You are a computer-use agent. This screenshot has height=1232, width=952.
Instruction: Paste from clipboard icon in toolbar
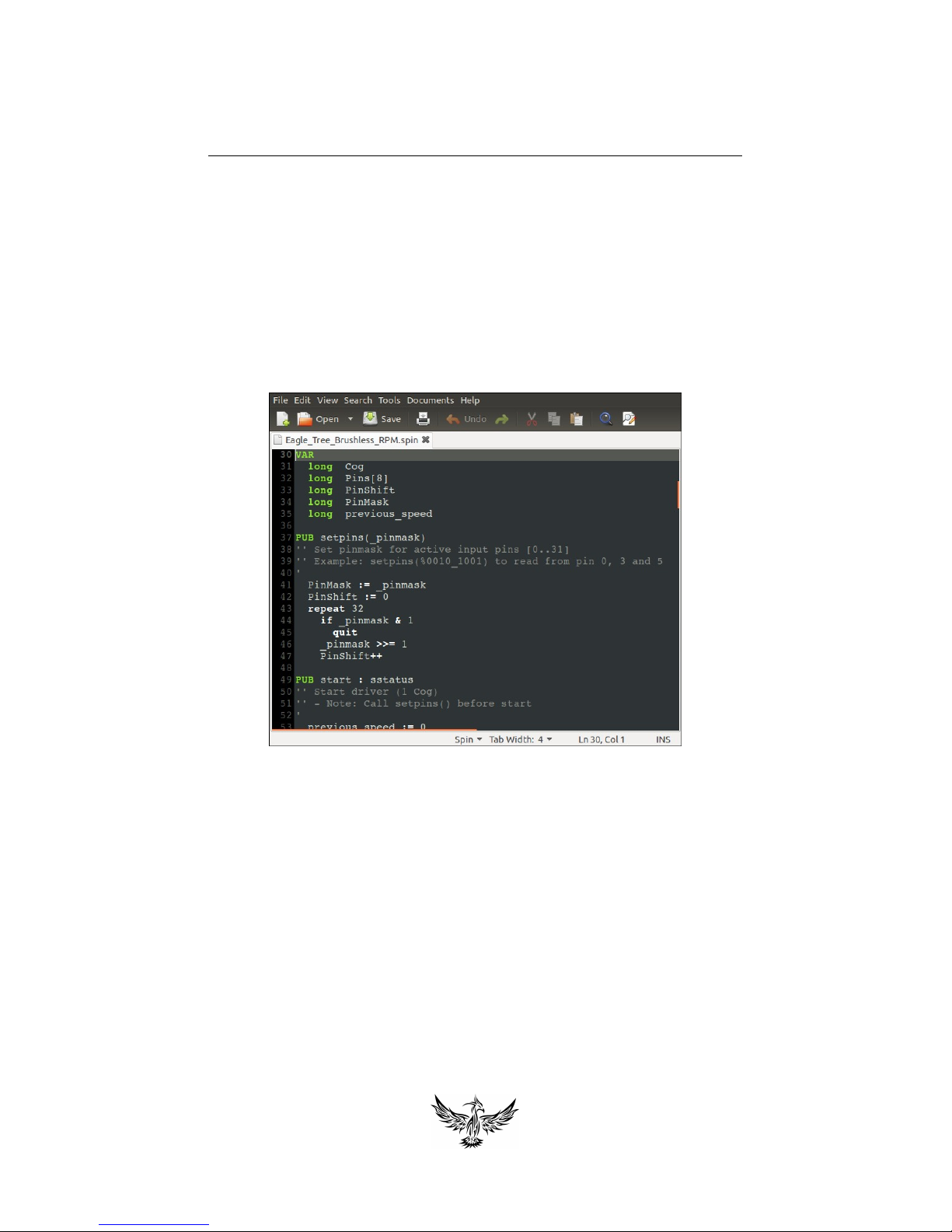tap(577, 419)
